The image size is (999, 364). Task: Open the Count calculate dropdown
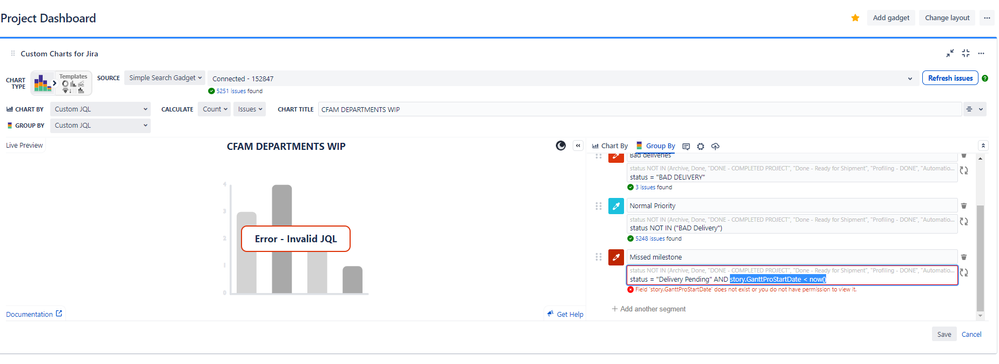click(215, 109)
